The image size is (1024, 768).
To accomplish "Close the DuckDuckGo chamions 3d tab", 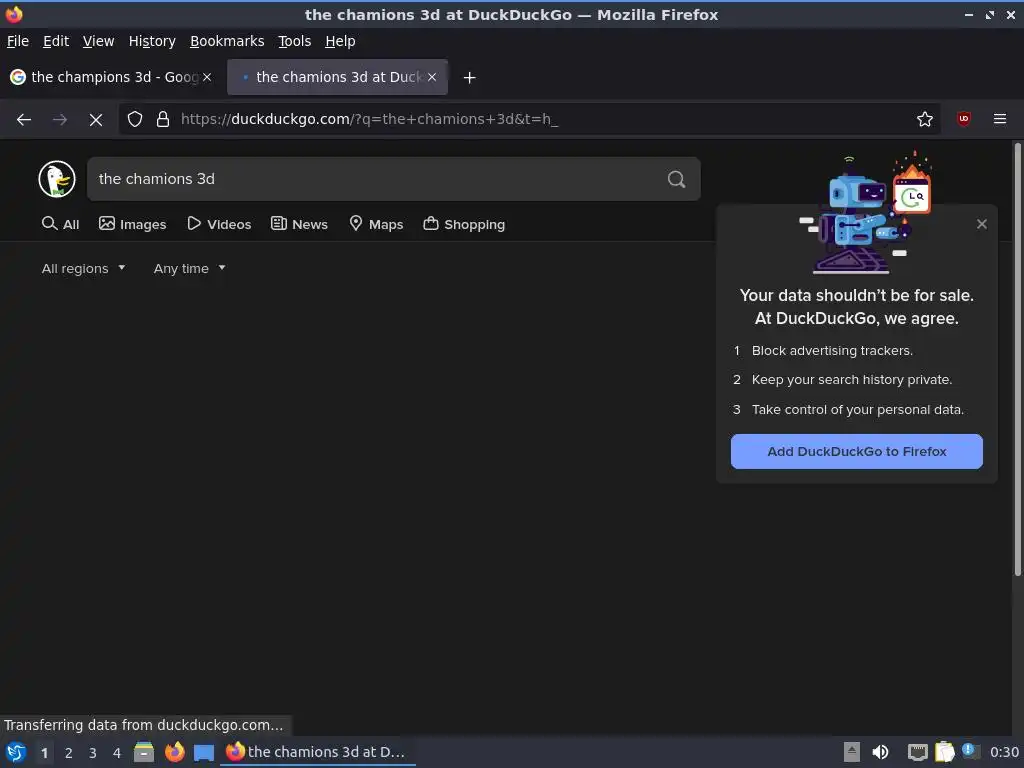I will click(x=432, y=77).
